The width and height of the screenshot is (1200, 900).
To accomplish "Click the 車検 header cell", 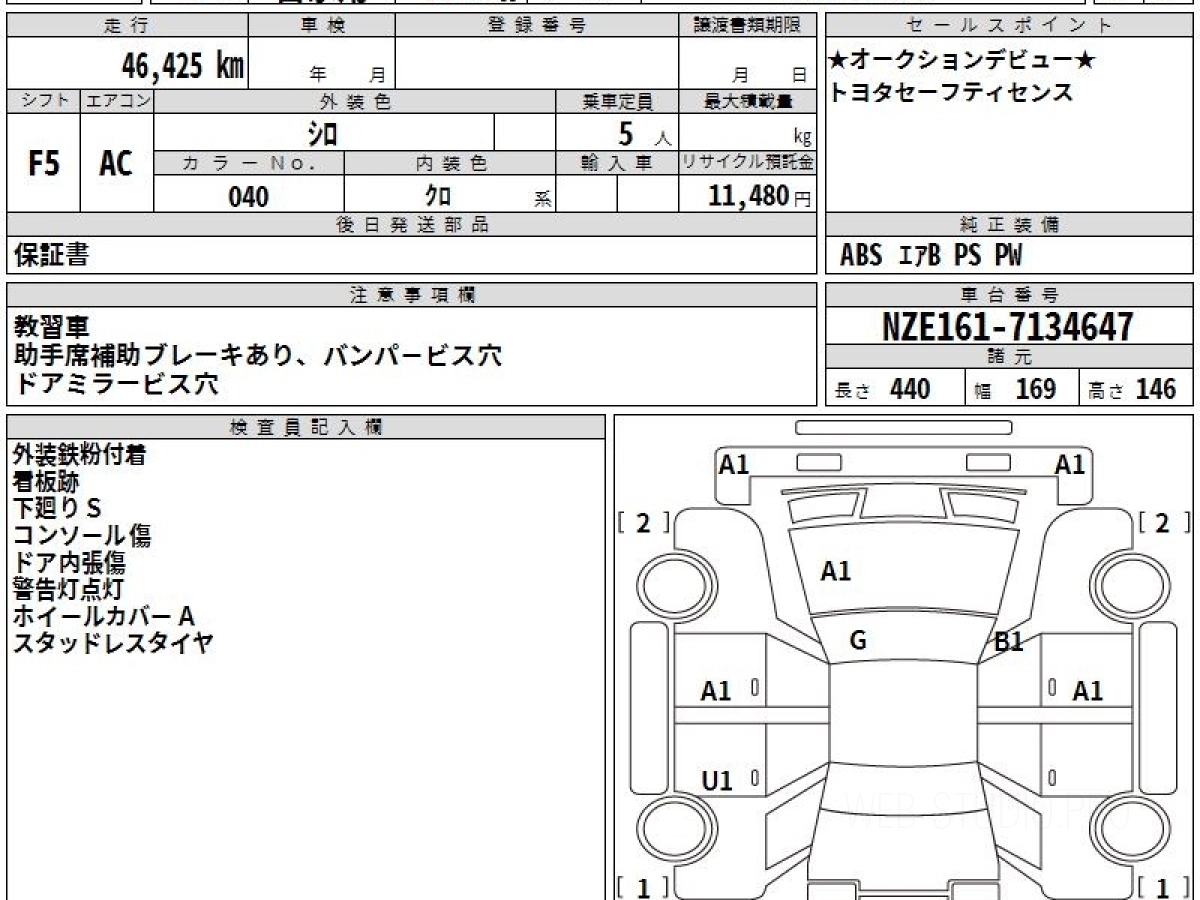I will click(322, 26).
